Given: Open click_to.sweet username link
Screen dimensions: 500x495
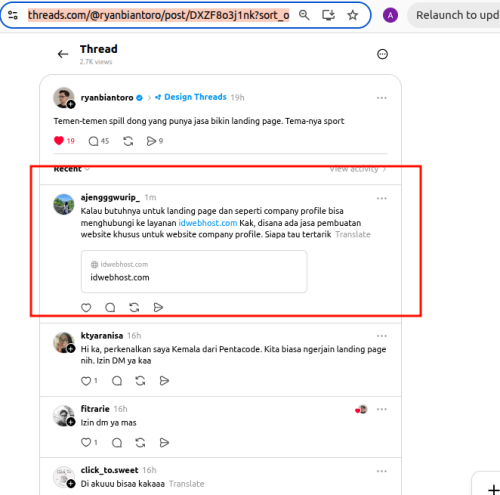Looking at the screenshot, I should tap(109, 470).
